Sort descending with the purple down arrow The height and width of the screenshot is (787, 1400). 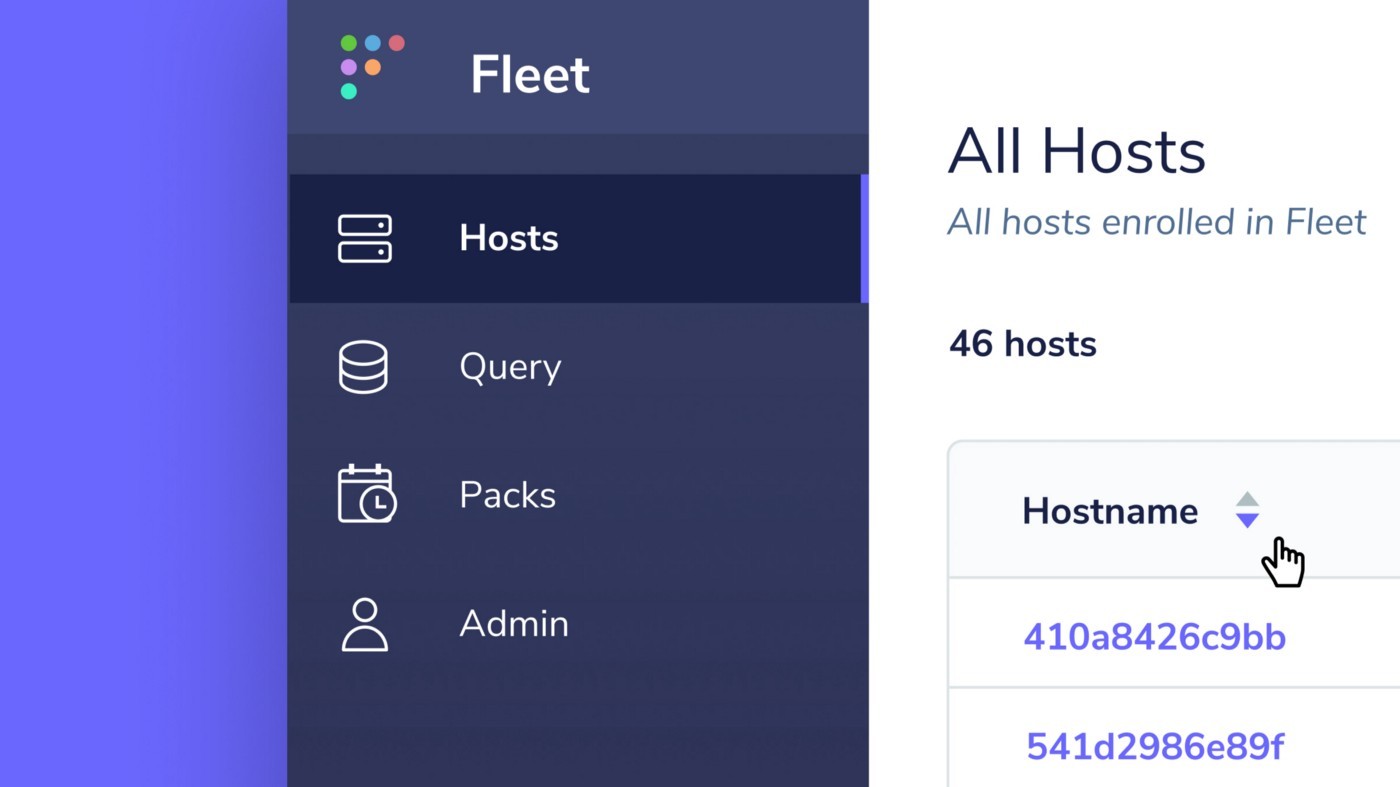point(1247,520)
